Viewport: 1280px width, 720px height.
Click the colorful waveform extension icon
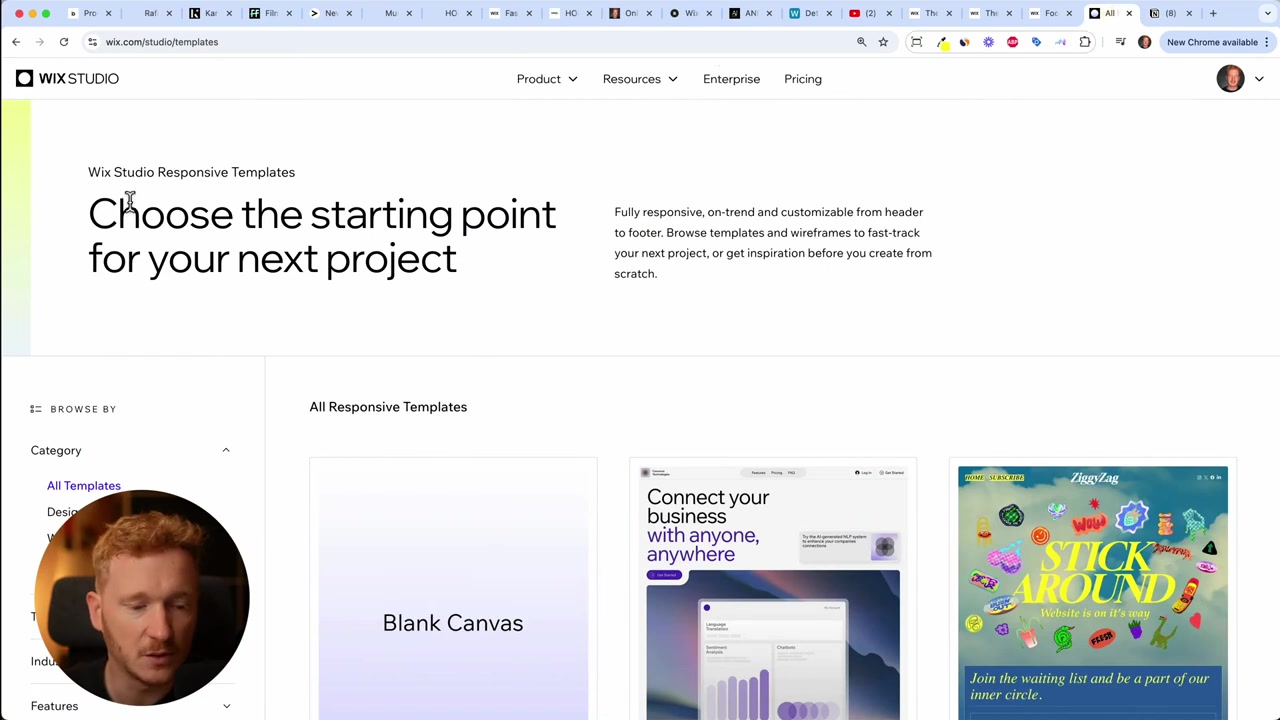1061,42
